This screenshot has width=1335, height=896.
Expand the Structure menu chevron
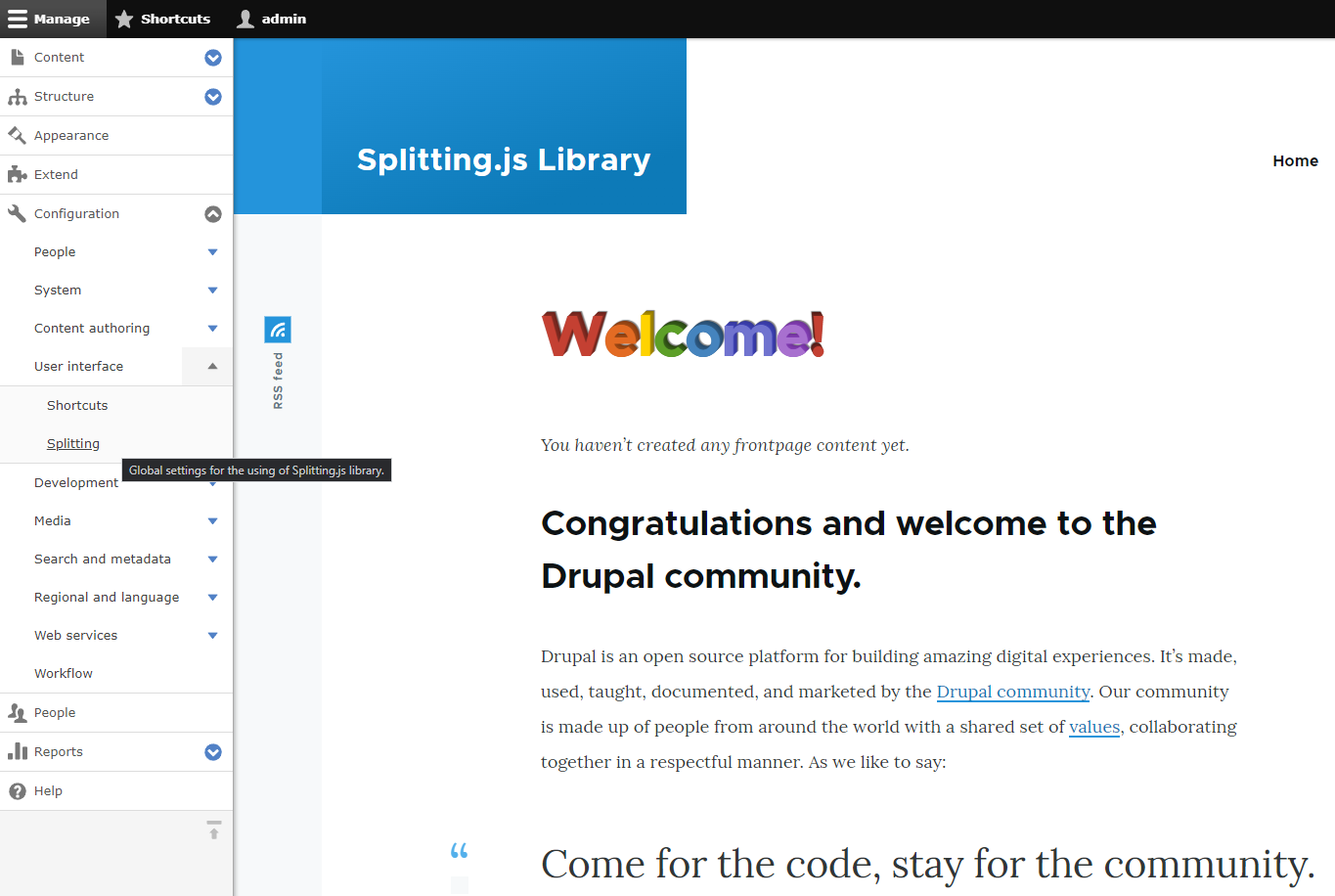pos(212,97)
